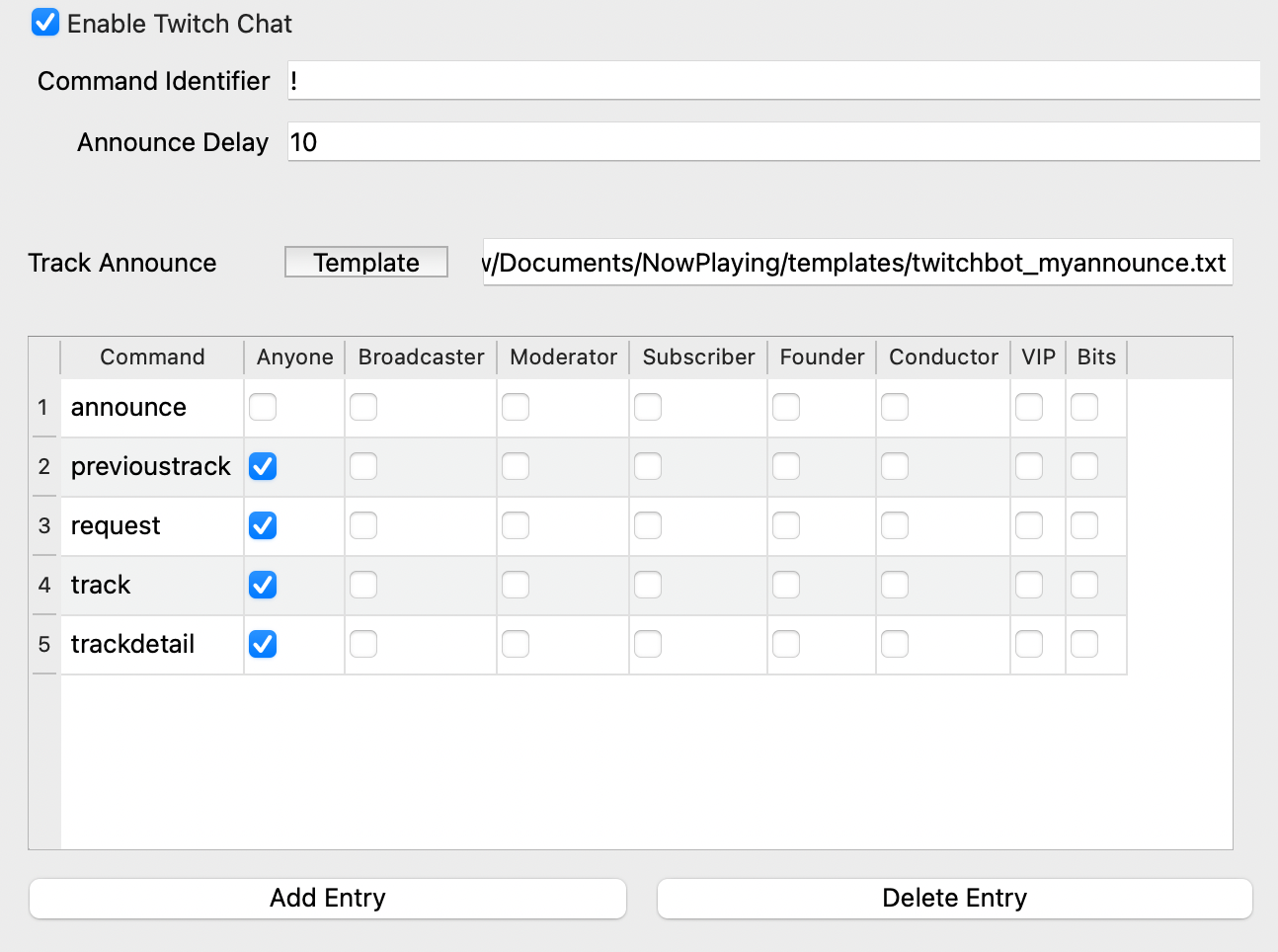Click the Command column header
Screen dimensions: 1278x952
pyautogui.click(x=152, y=357)
